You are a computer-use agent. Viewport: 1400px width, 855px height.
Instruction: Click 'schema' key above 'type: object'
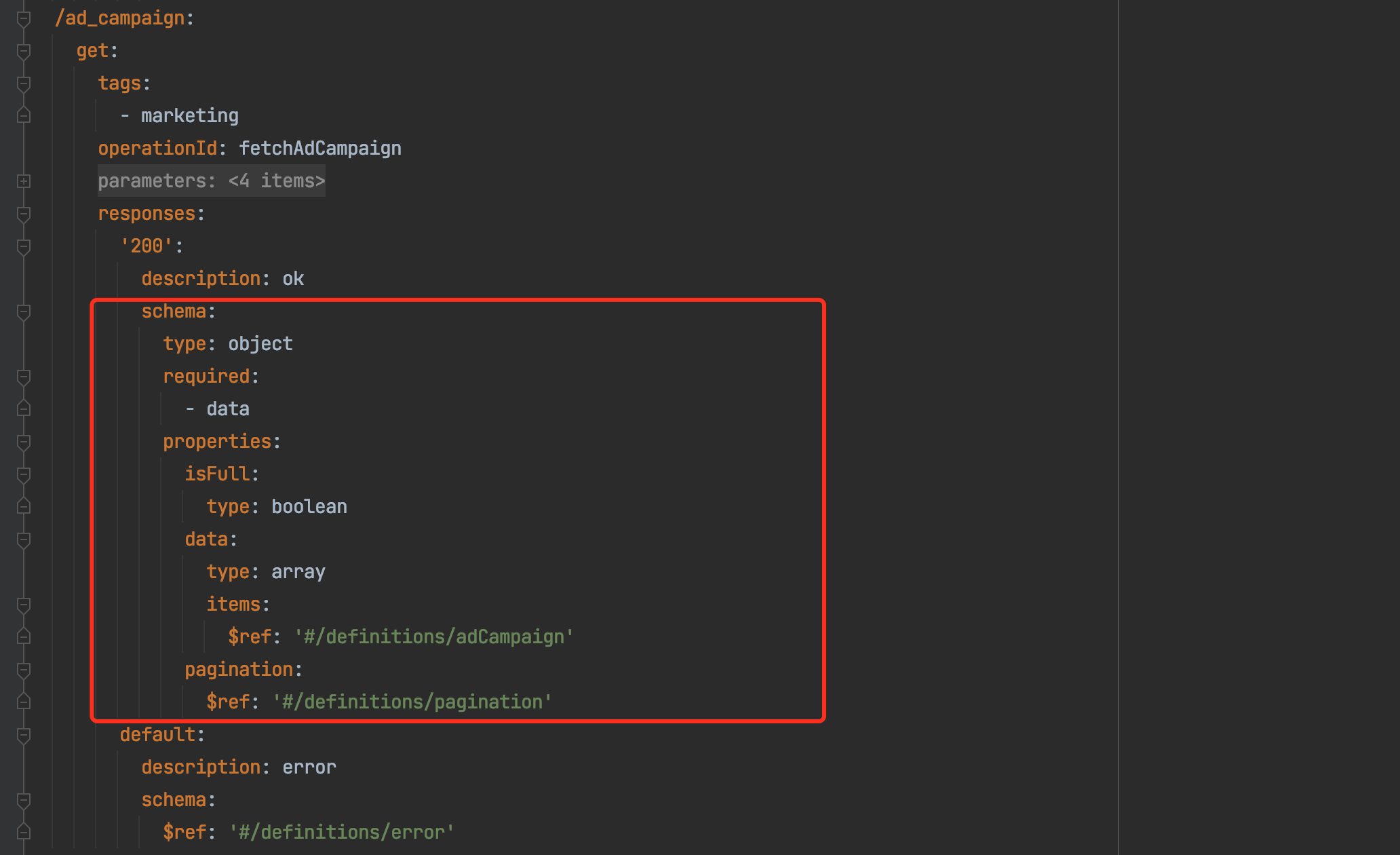[x=174, y=311]
